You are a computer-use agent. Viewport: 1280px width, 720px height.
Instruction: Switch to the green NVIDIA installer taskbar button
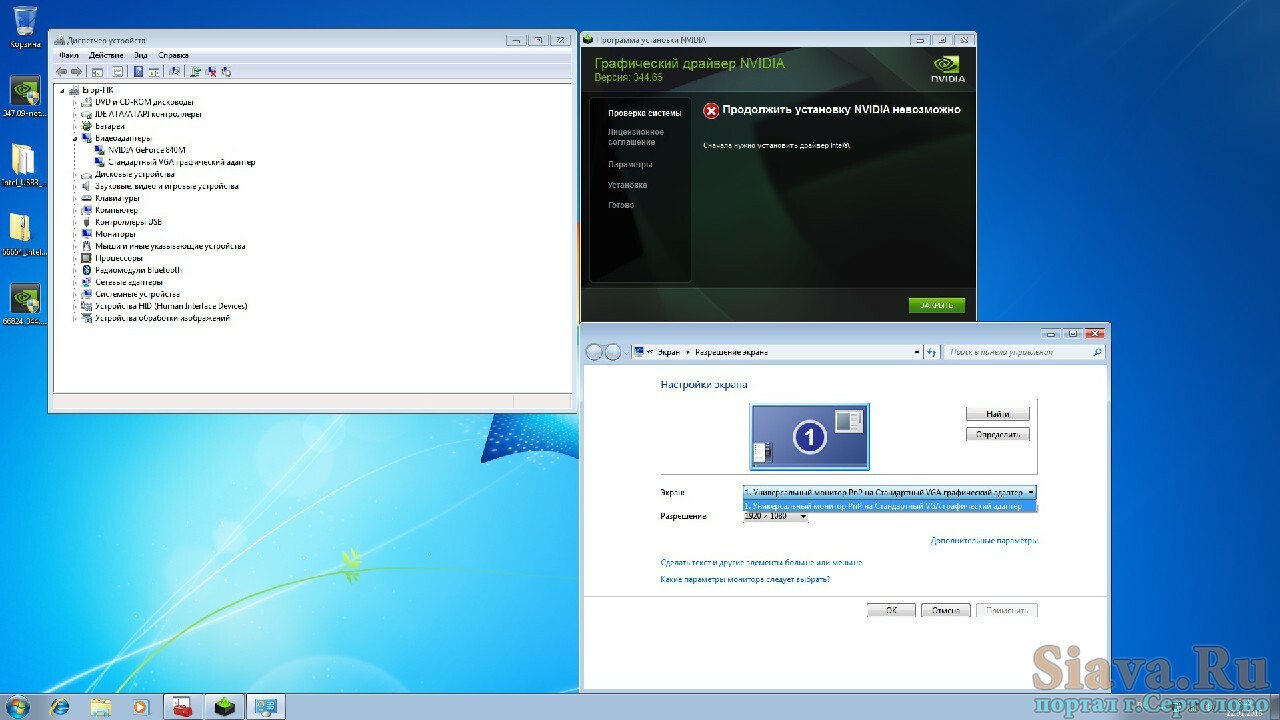pos(226,707)
